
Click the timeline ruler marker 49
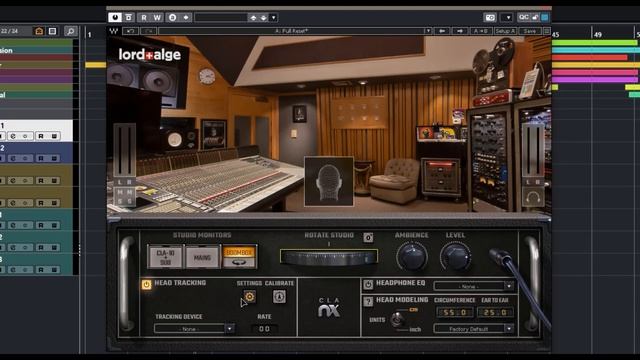(598, 35)
